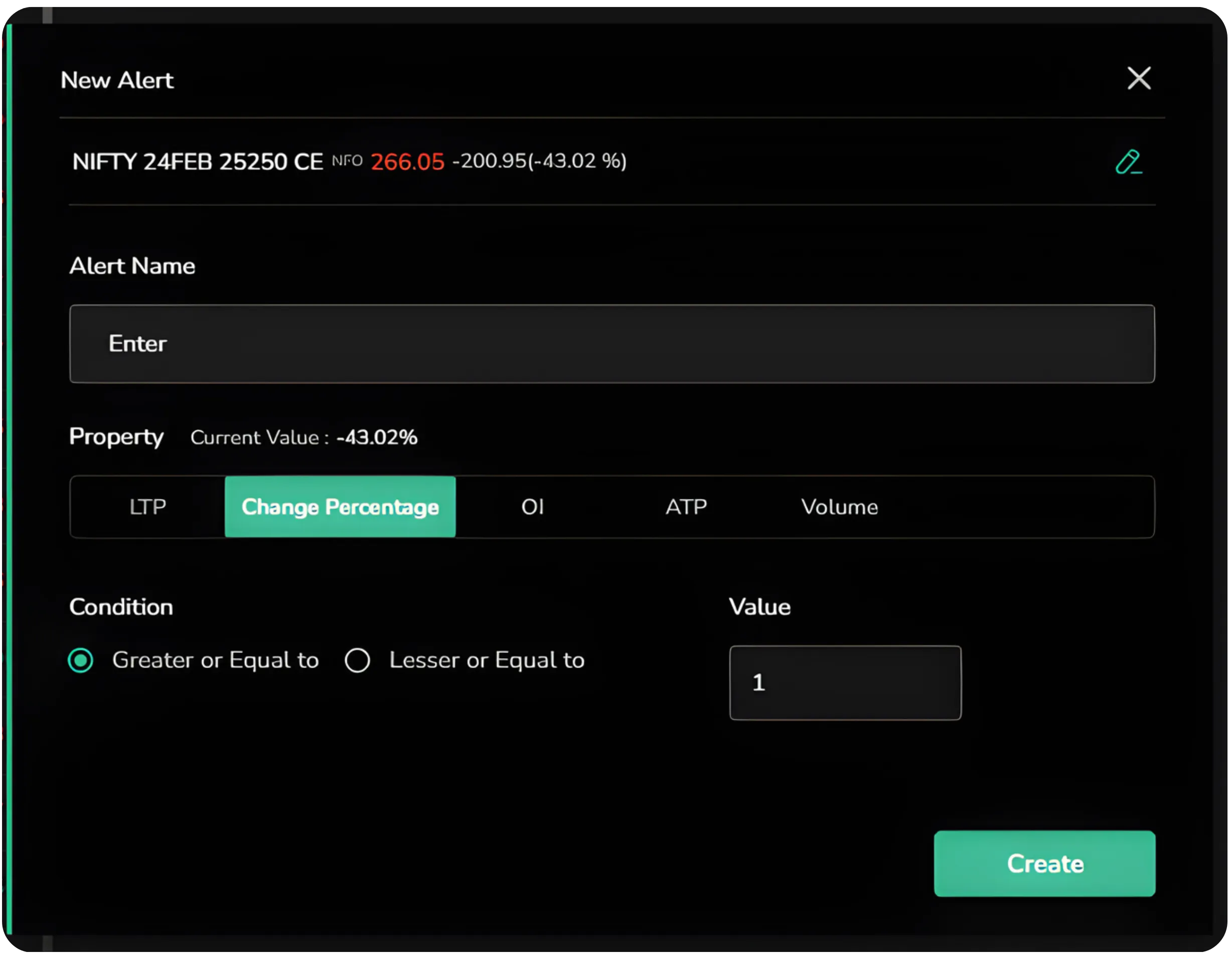The width and height of the screenshot is (1232, 955).
Task: Open the instrument edit pencil icon
Action: [1129, 163]
